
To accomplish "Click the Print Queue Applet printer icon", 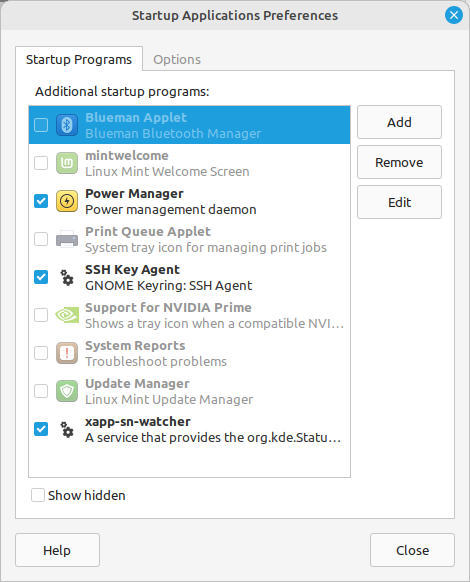I will click(67, 239).
